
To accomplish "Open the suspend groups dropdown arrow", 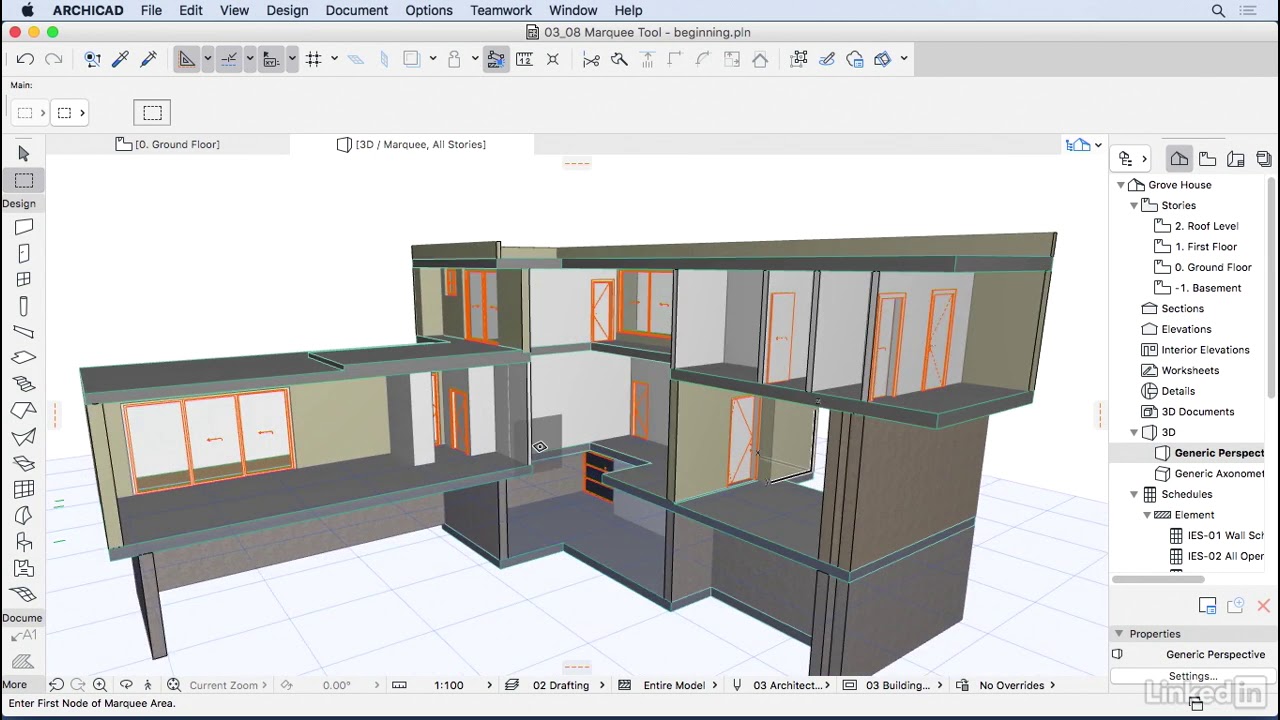I will coord(474,59).
